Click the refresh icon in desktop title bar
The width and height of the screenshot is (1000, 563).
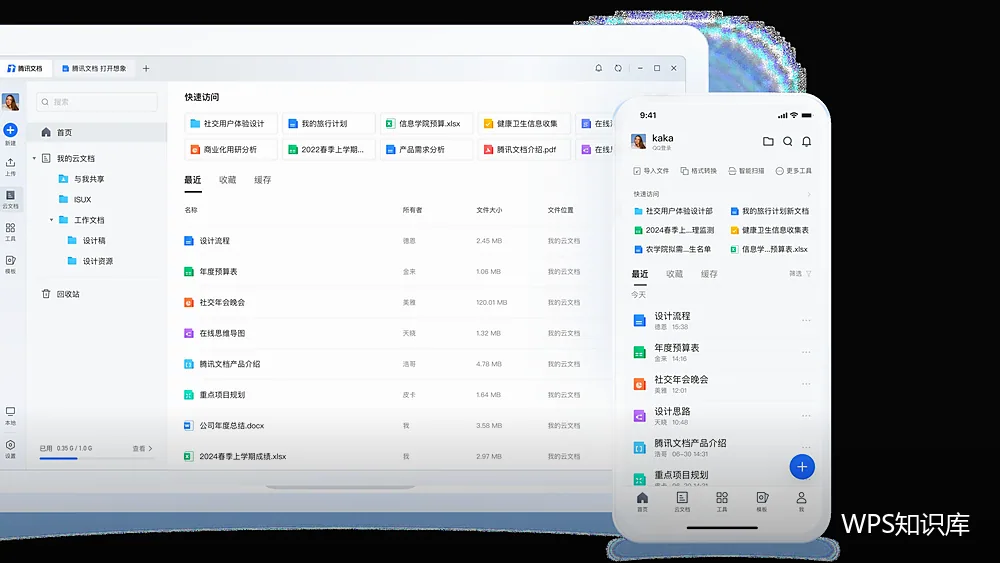[618, 68]
